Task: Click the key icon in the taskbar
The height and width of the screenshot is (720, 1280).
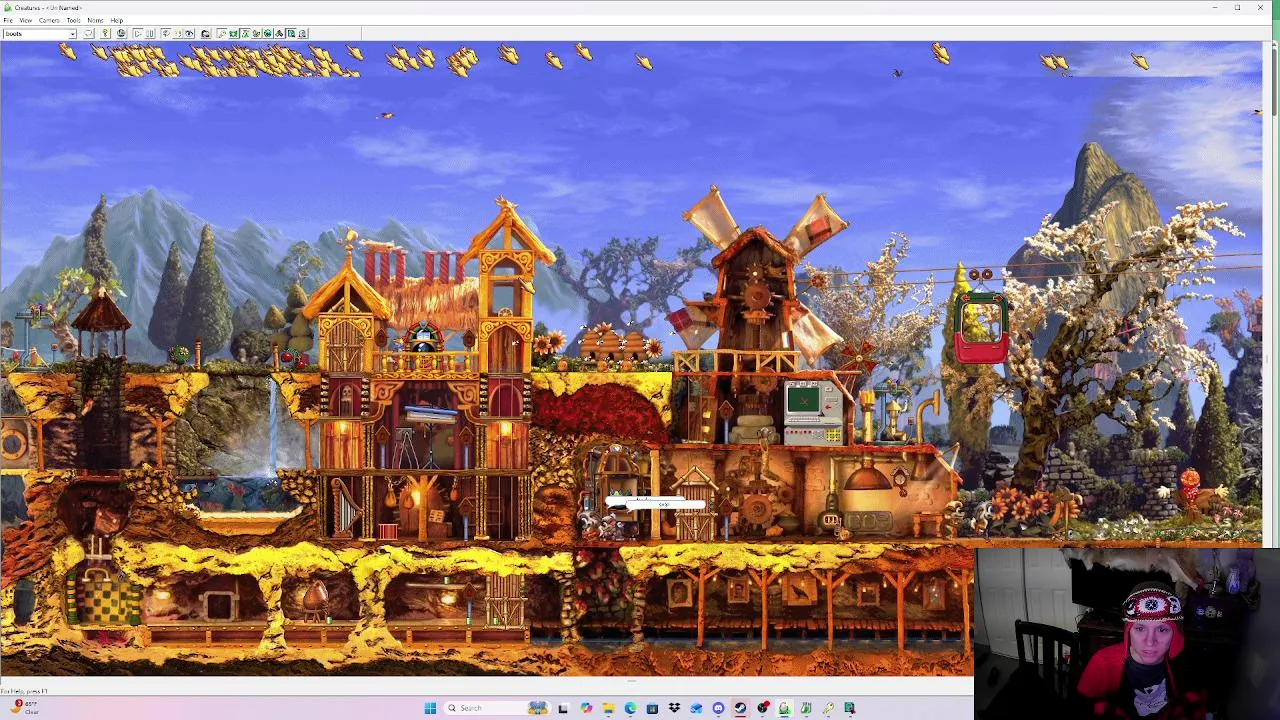Action: click(828, 708)
